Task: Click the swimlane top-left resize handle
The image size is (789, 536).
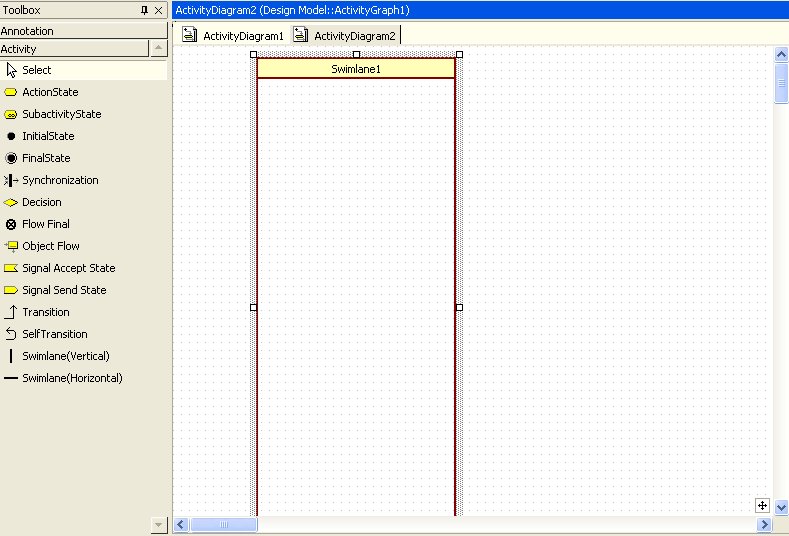Action: coord(253,54)
